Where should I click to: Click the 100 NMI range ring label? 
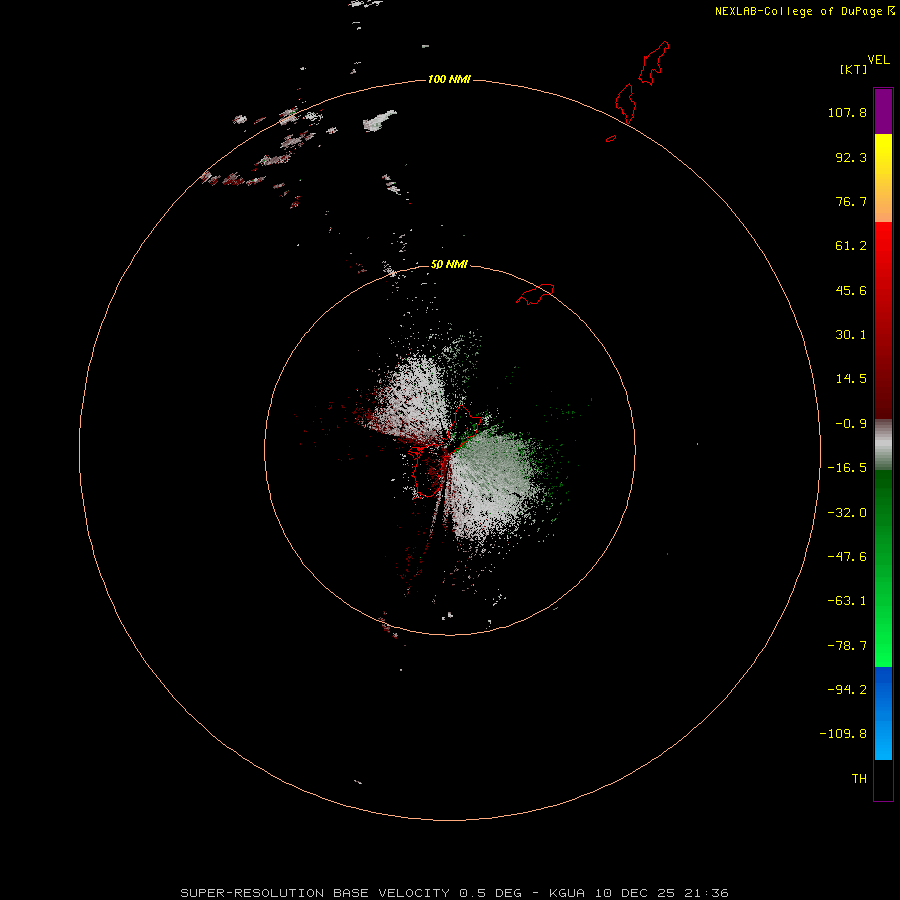coord(449,79)
